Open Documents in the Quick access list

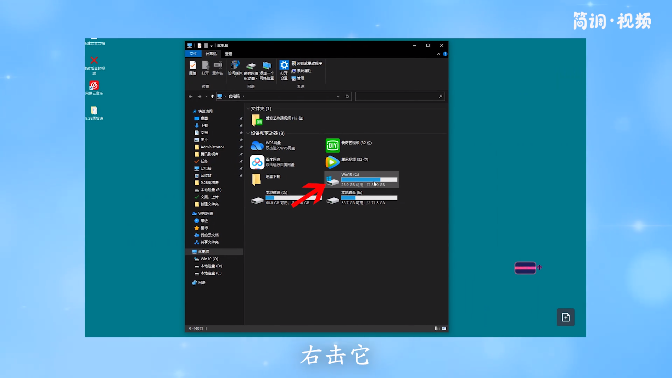coord(201,133)
